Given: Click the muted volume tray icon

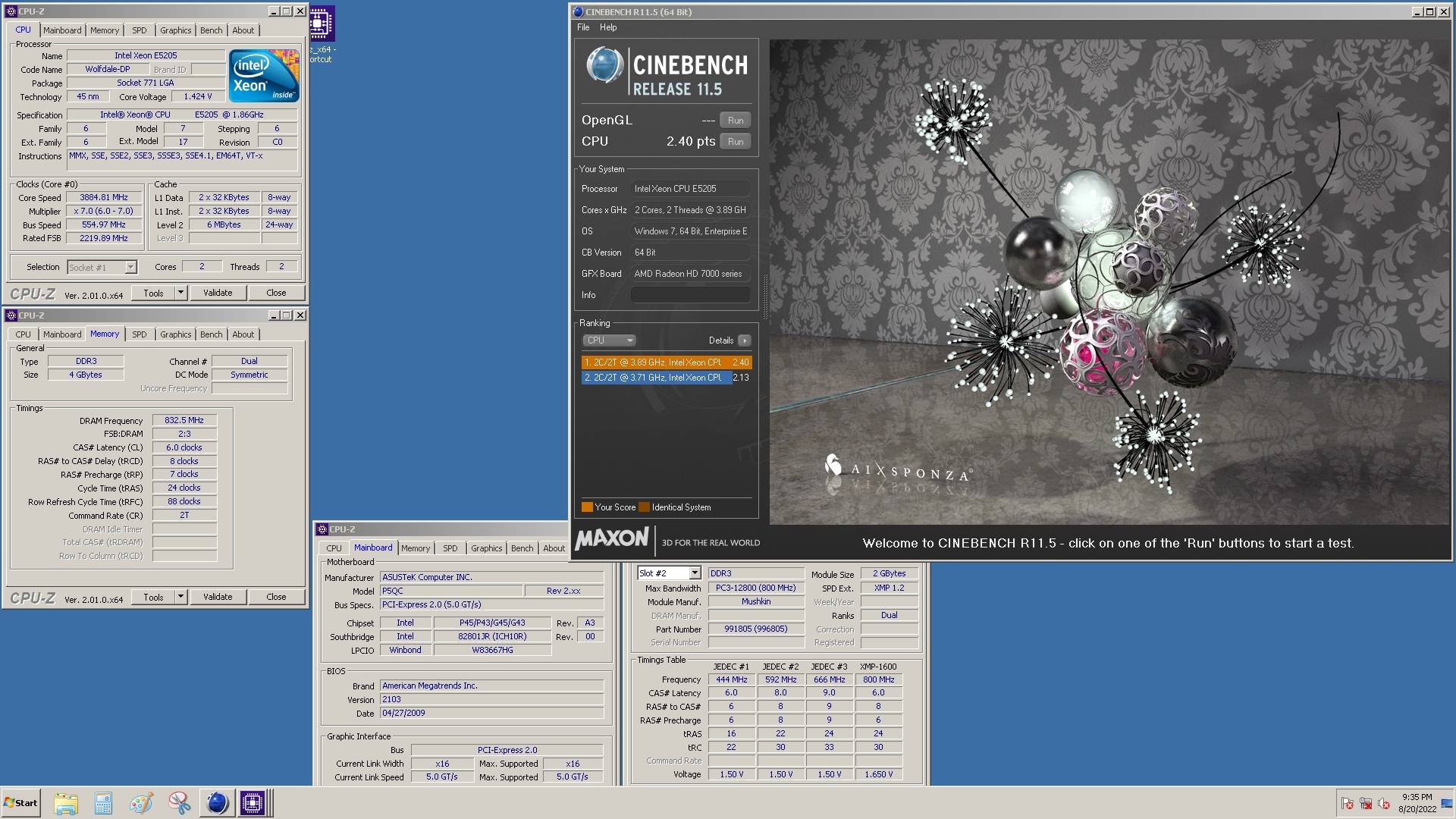Looking at the screenshot, I should coord(1384,803).
